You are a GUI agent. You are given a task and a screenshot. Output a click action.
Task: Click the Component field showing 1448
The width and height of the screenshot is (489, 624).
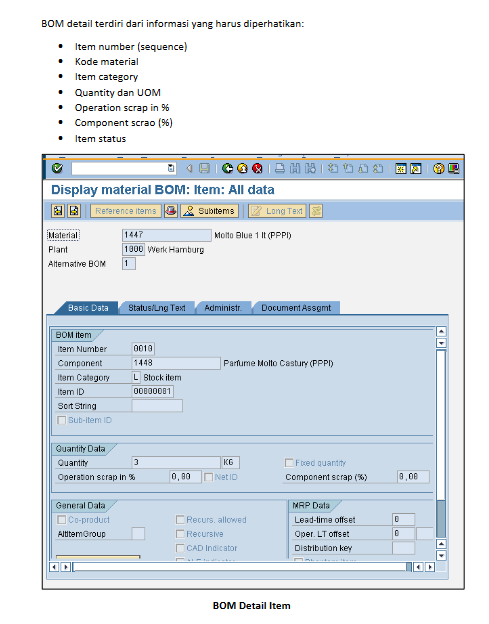(x=176, y=363)
